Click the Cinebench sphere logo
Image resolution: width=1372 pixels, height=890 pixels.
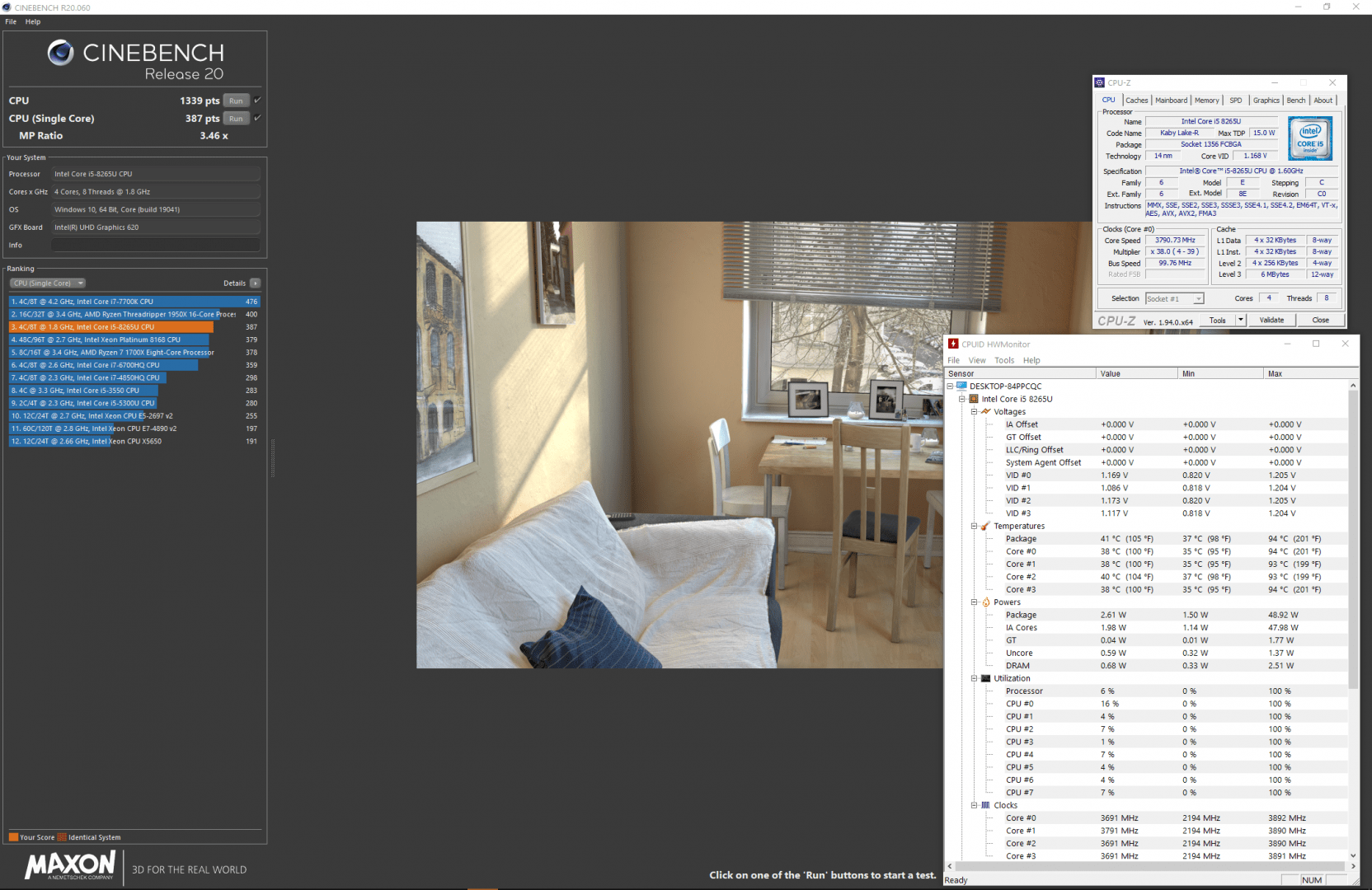click(x=60, y=53)
